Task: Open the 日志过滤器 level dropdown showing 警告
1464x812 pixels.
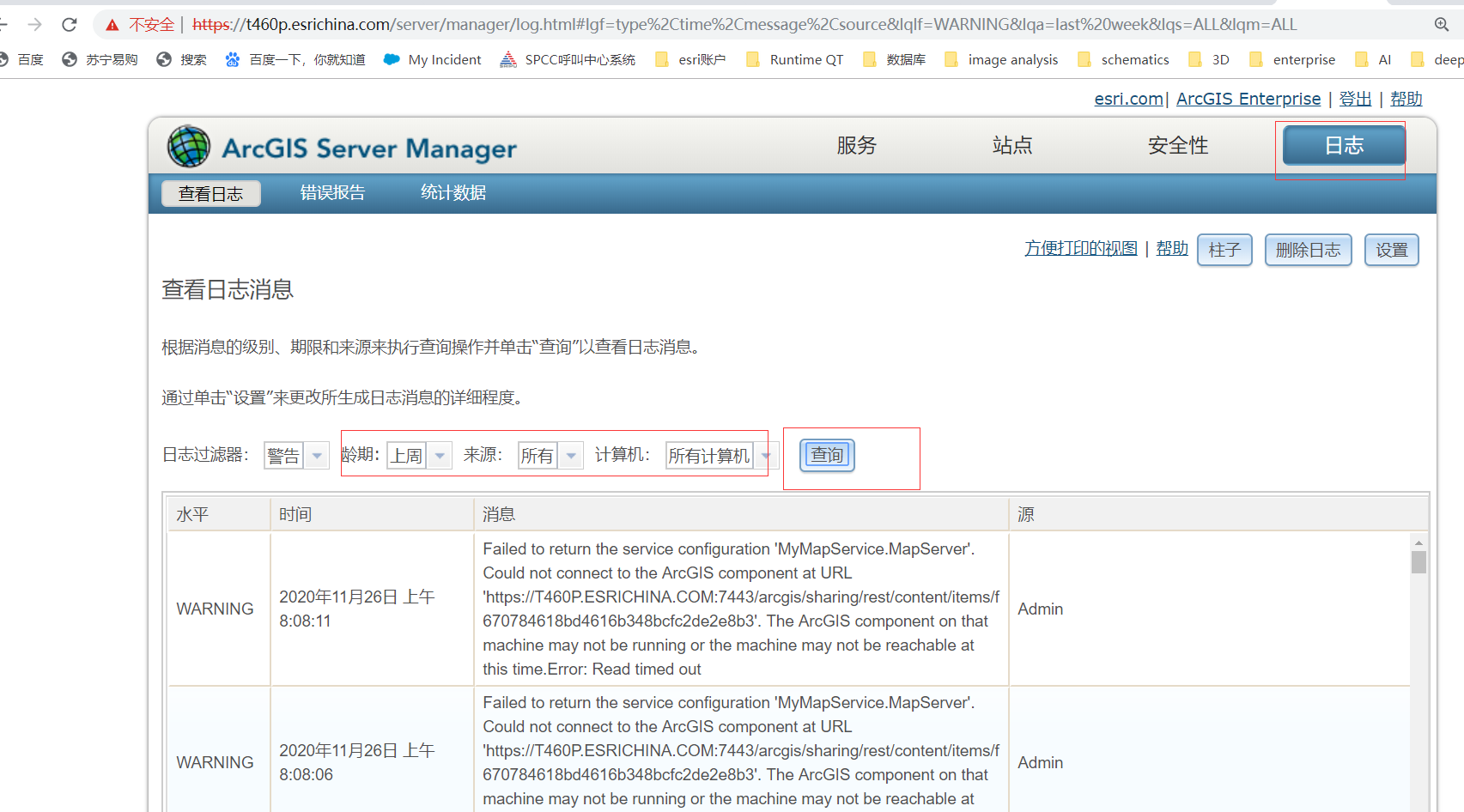Action: [x=316, y=455]
